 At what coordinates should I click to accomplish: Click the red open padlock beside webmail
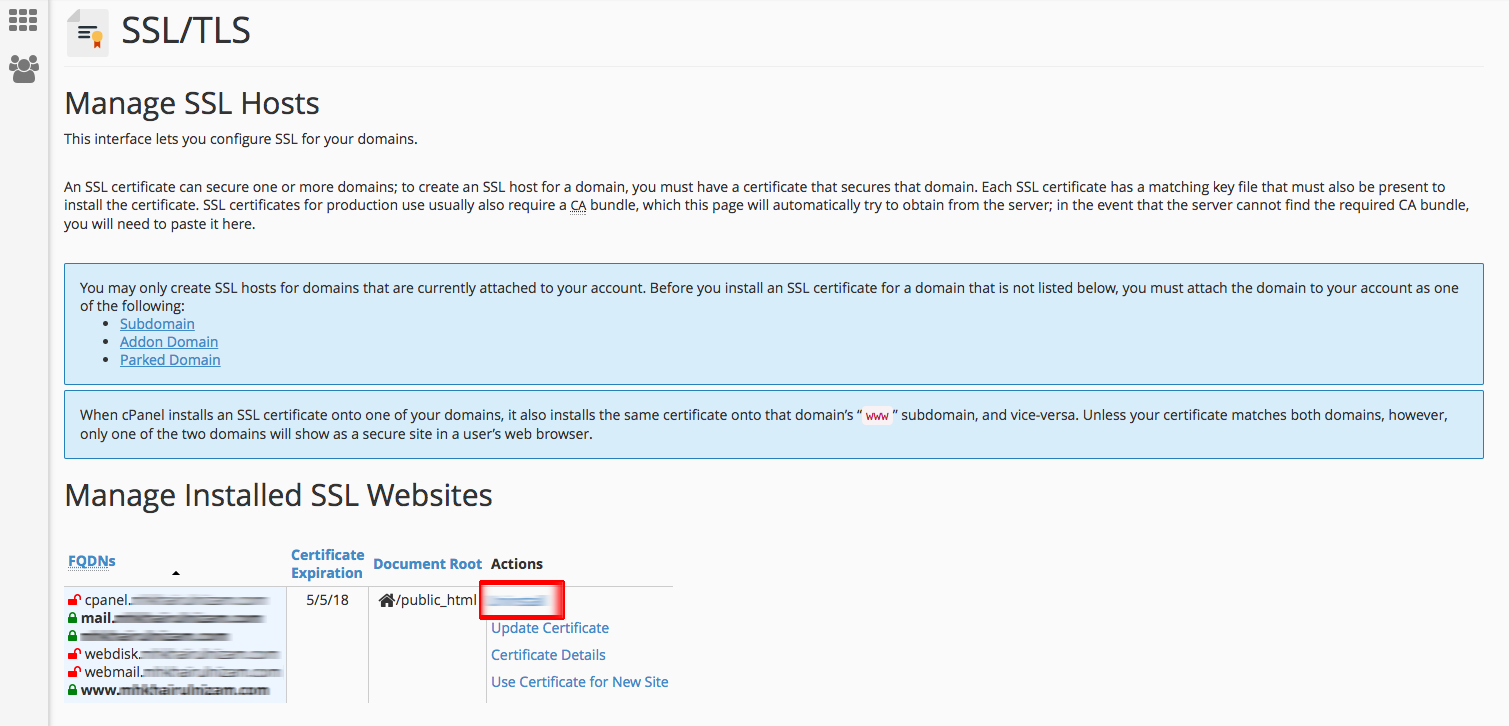point(74,672)
